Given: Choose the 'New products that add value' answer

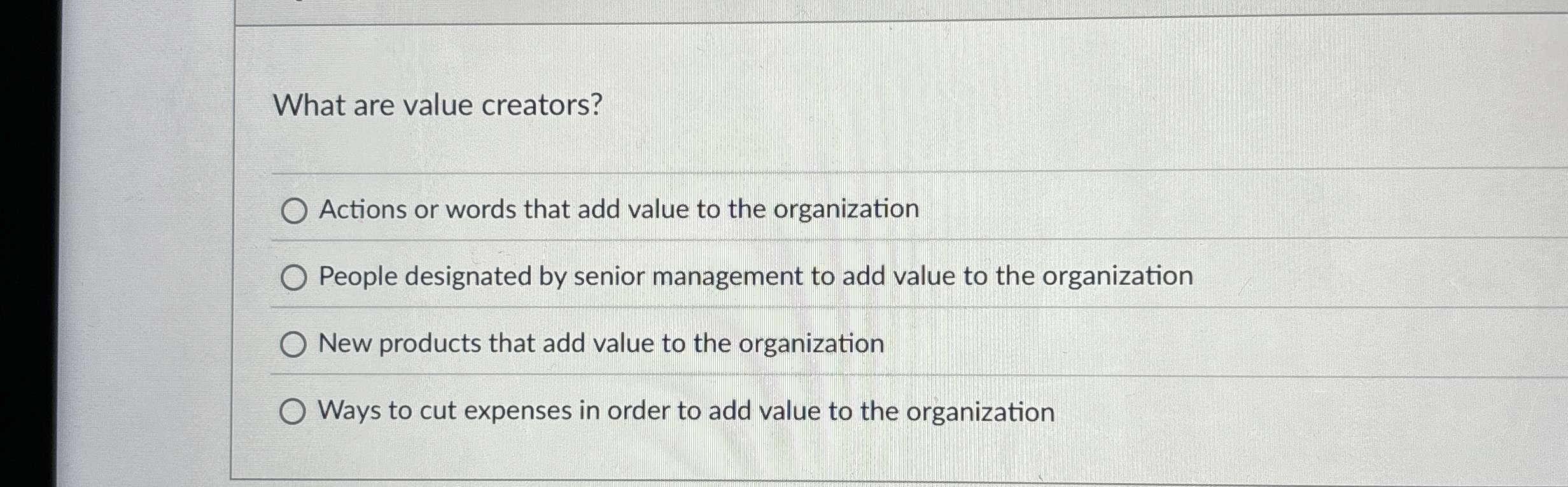Looking at the screenshot, I should 295,343.
